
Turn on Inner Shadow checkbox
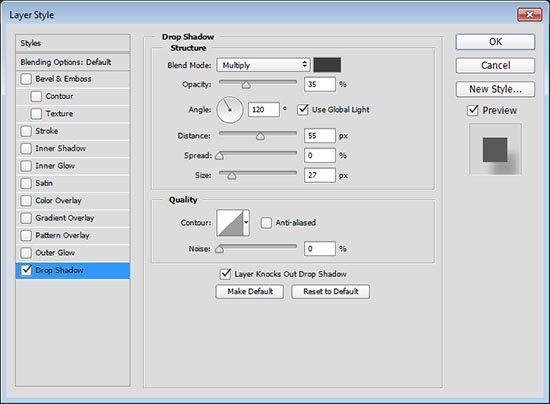pos(26,148)
